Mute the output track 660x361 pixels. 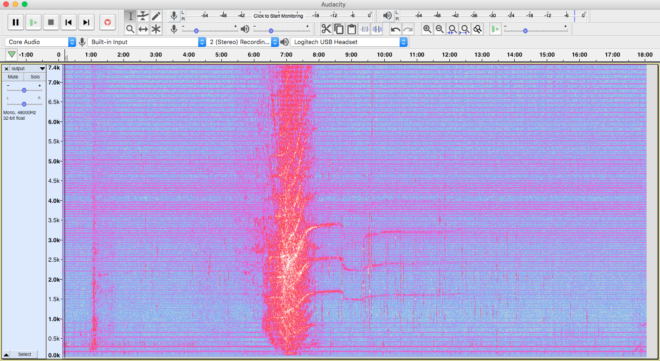(13, 77)
